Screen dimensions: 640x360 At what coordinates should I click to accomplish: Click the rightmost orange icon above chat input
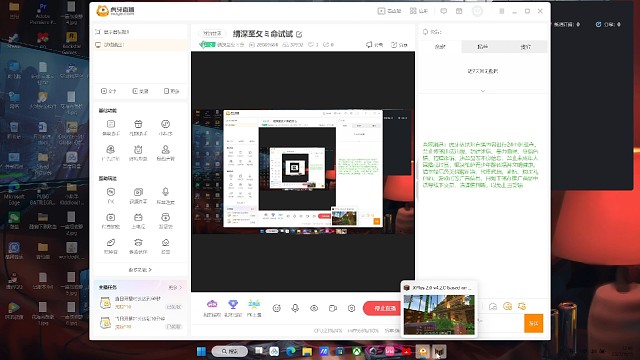point(522,306)
